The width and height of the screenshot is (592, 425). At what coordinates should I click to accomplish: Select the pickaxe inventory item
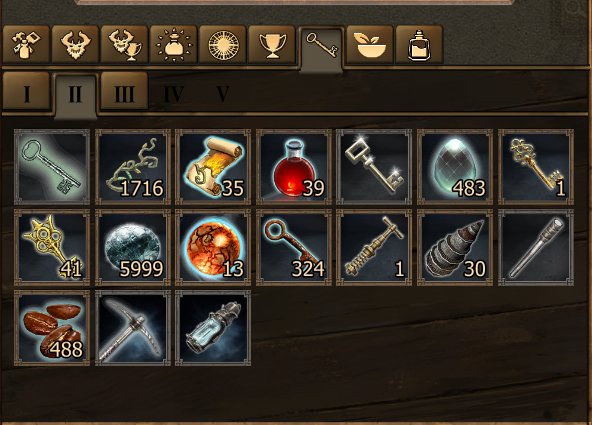133,328
